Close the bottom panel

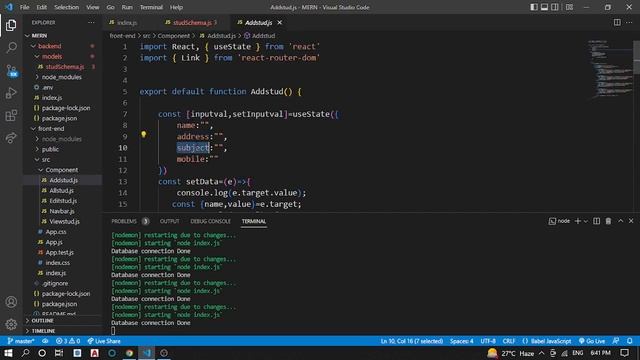[631, 221]
